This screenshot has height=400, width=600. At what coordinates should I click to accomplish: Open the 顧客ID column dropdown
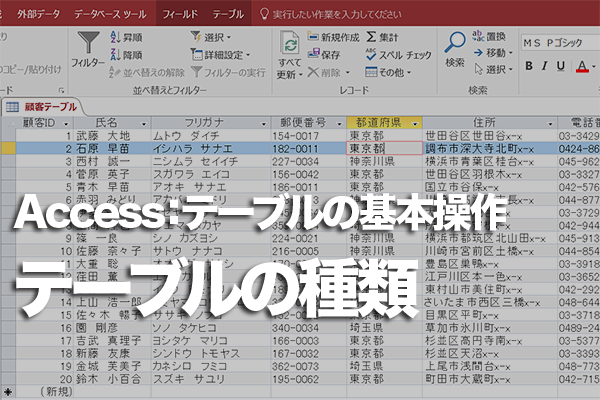[x=66, y=124]
